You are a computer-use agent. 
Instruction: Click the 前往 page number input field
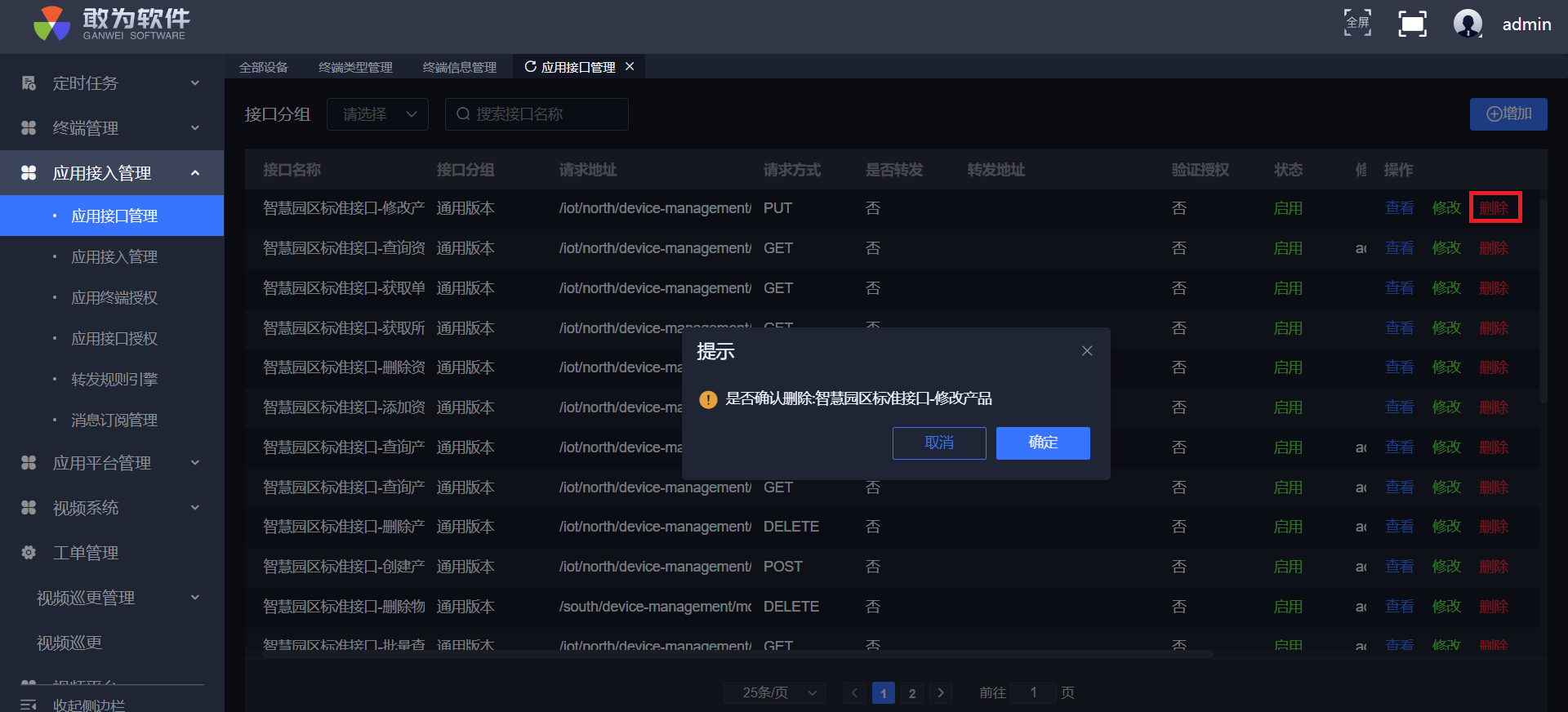(x=1033, y=692)
